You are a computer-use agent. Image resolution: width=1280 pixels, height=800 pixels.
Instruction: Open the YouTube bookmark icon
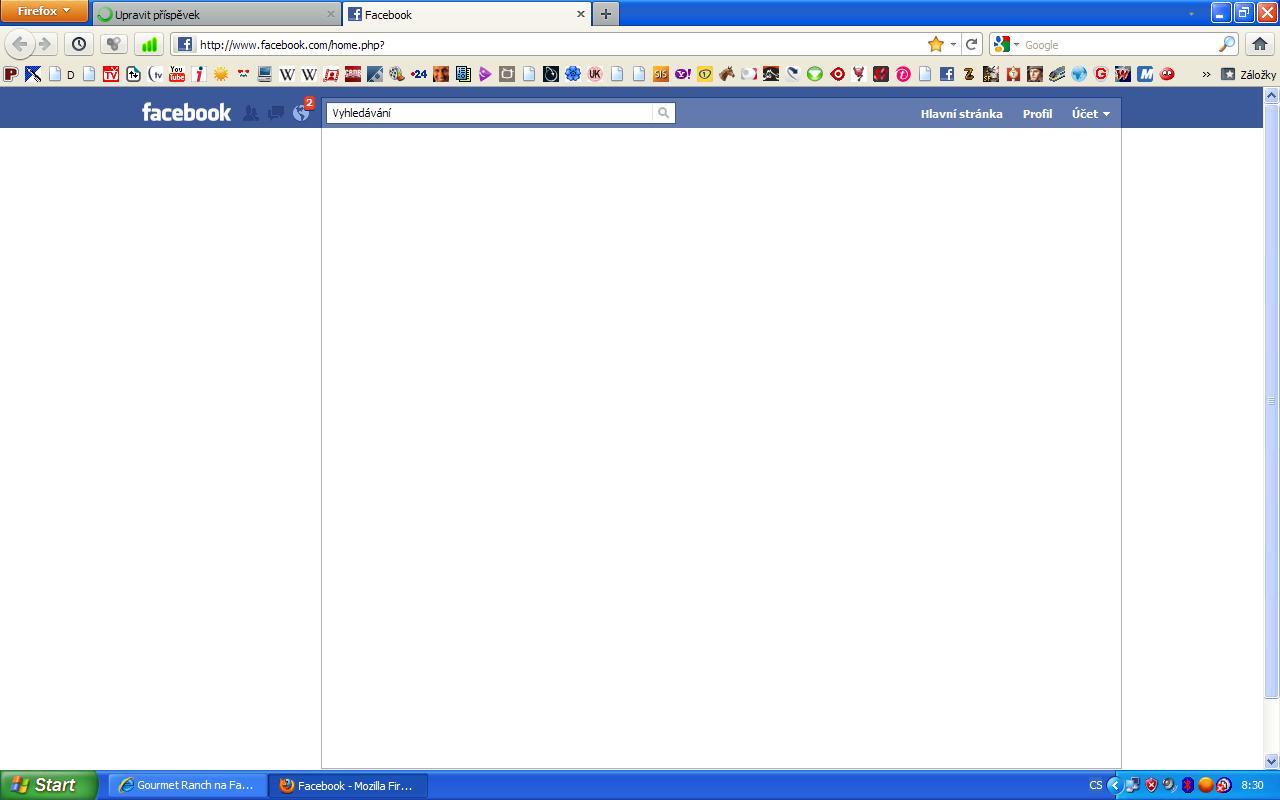[177, 74]
